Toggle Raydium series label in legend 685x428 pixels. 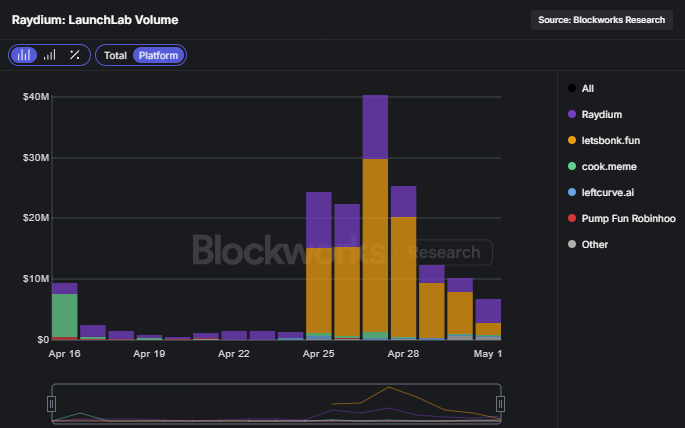coord(602,114)
